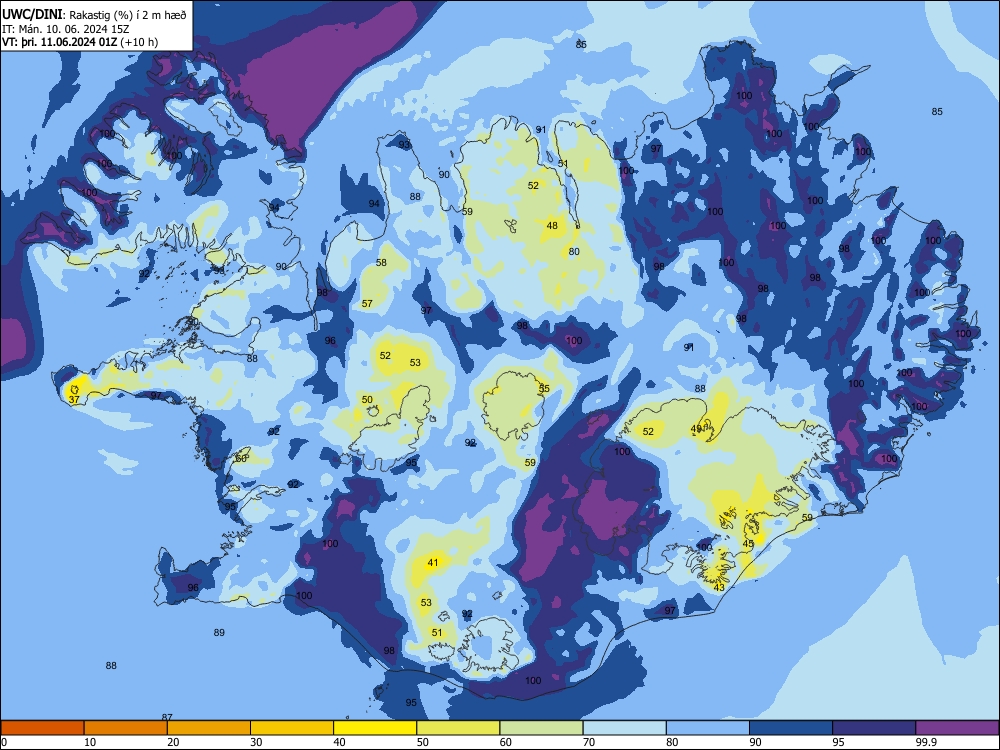Click the '58' humidity value on the map
This screenshot has height=750, width=1000.
381,263
